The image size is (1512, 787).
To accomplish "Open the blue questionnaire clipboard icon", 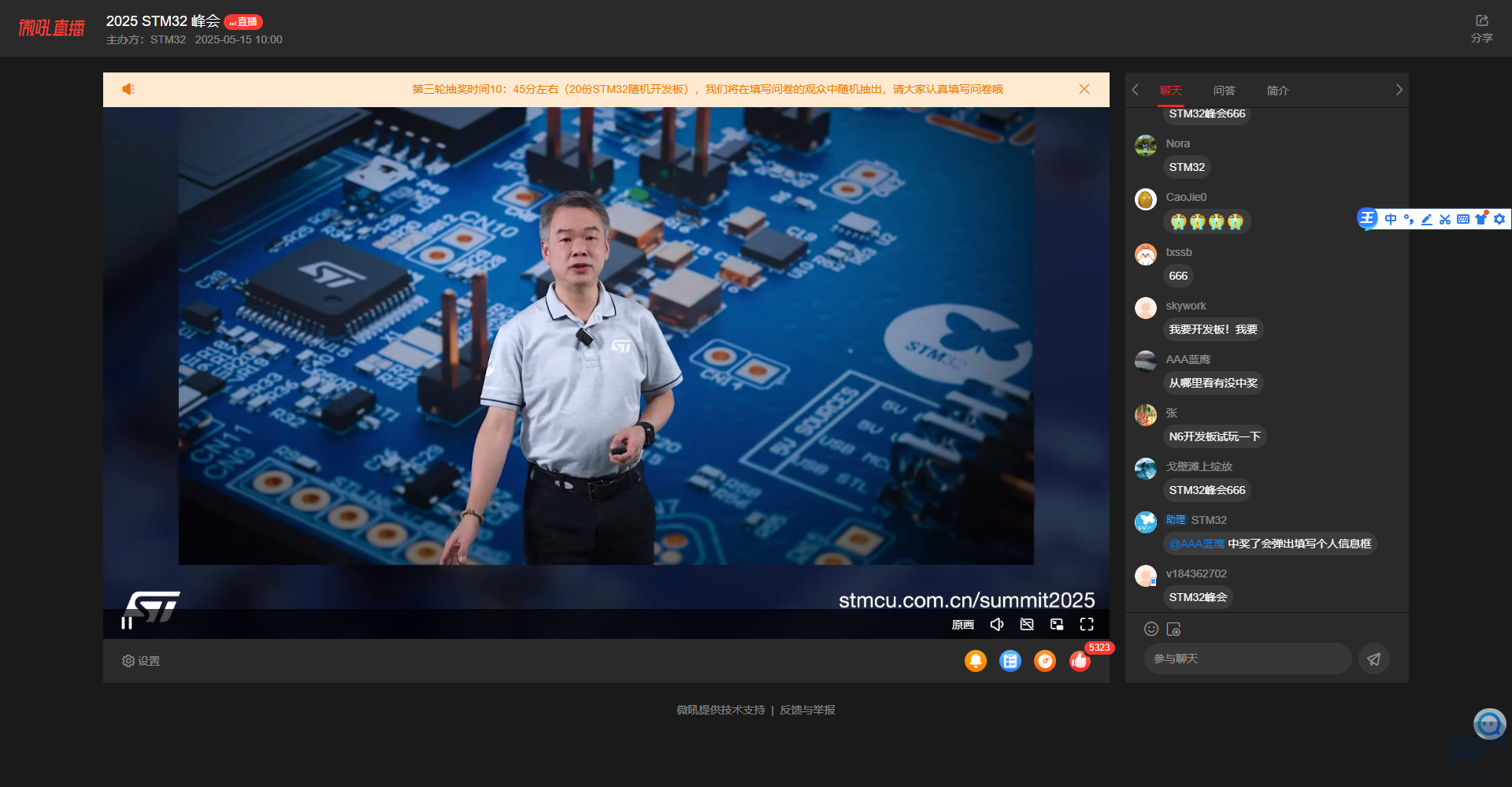I will coord(1010,661).
